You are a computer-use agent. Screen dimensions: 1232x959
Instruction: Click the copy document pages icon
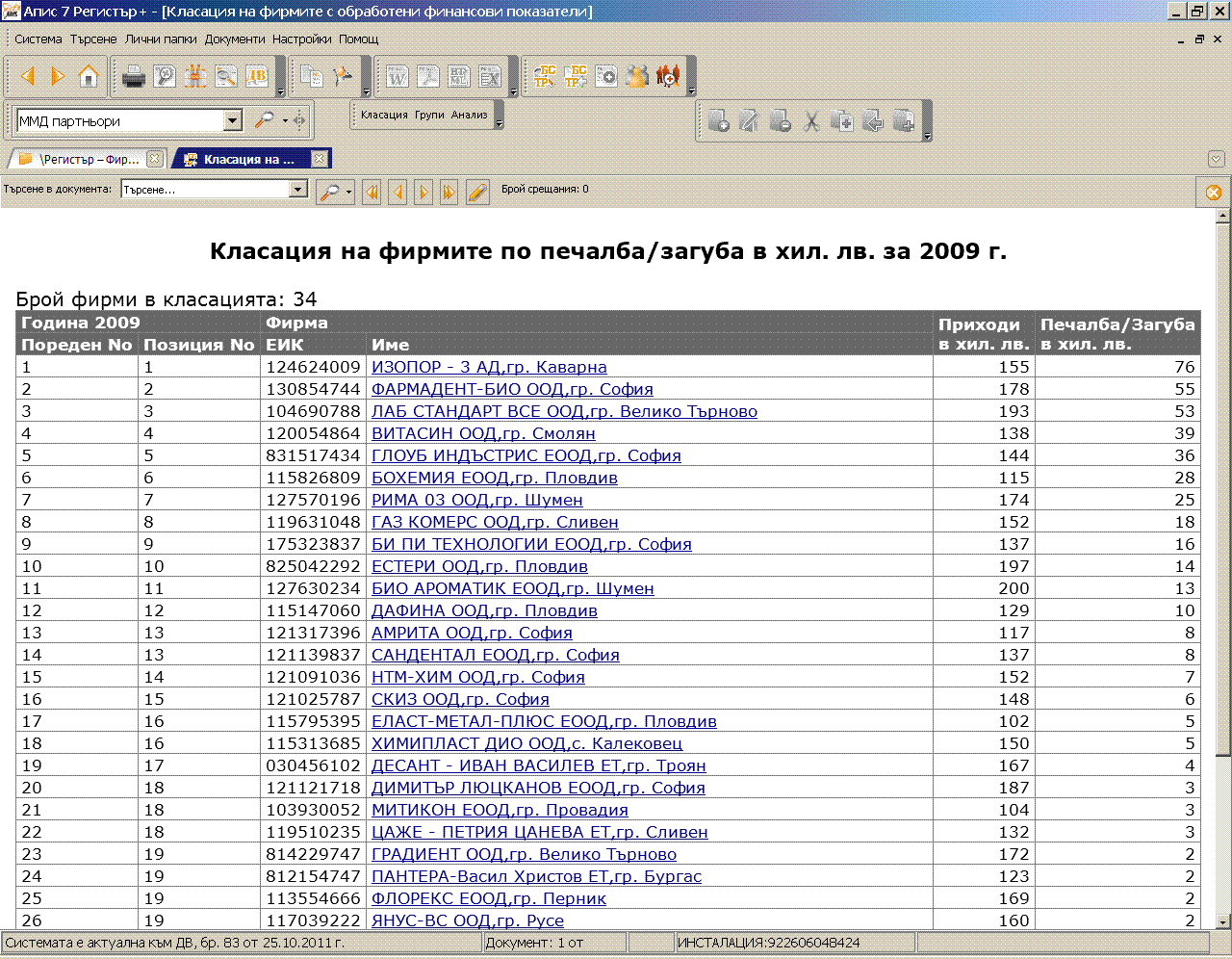pyautogui.click(x=311, y=76)
